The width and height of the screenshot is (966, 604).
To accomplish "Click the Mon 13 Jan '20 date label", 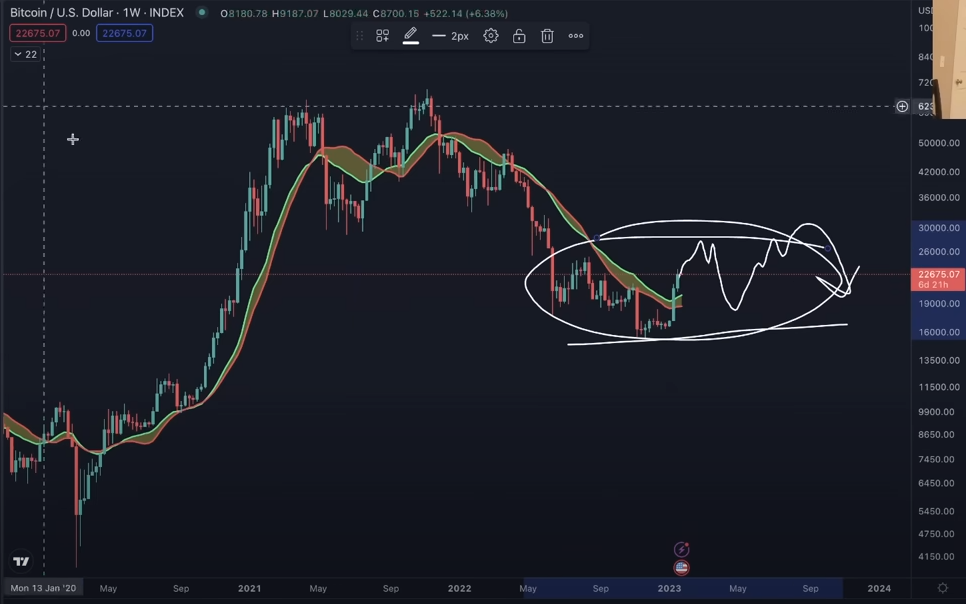I will click(x=43, y=588).
